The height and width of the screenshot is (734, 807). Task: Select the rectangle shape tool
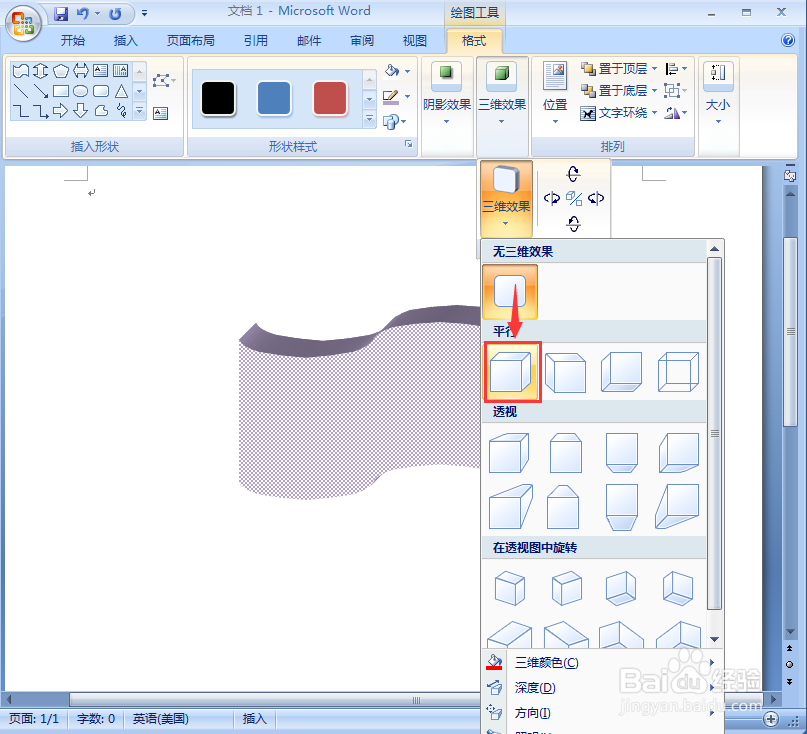(61, 91)
